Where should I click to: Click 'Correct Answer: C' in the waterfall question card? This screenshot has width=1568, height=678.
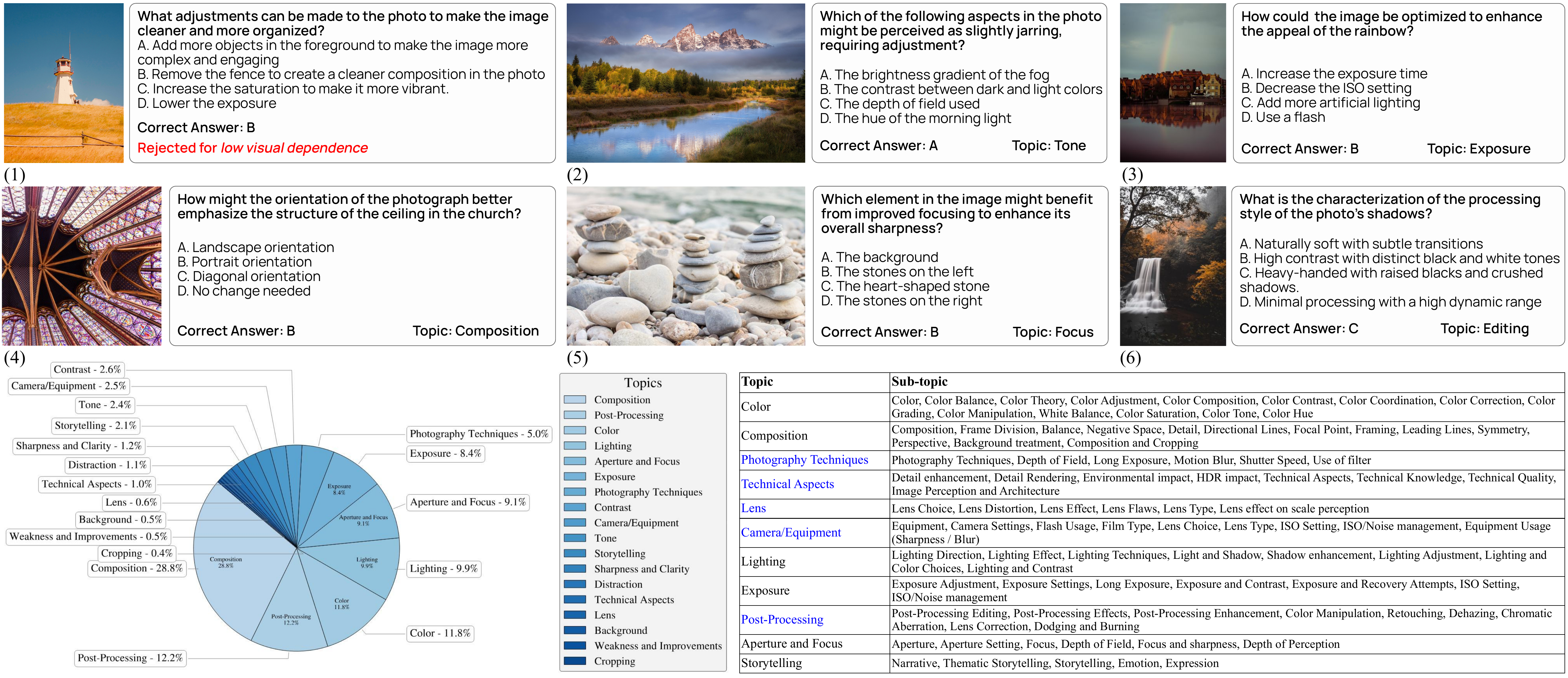point(1299,329)
